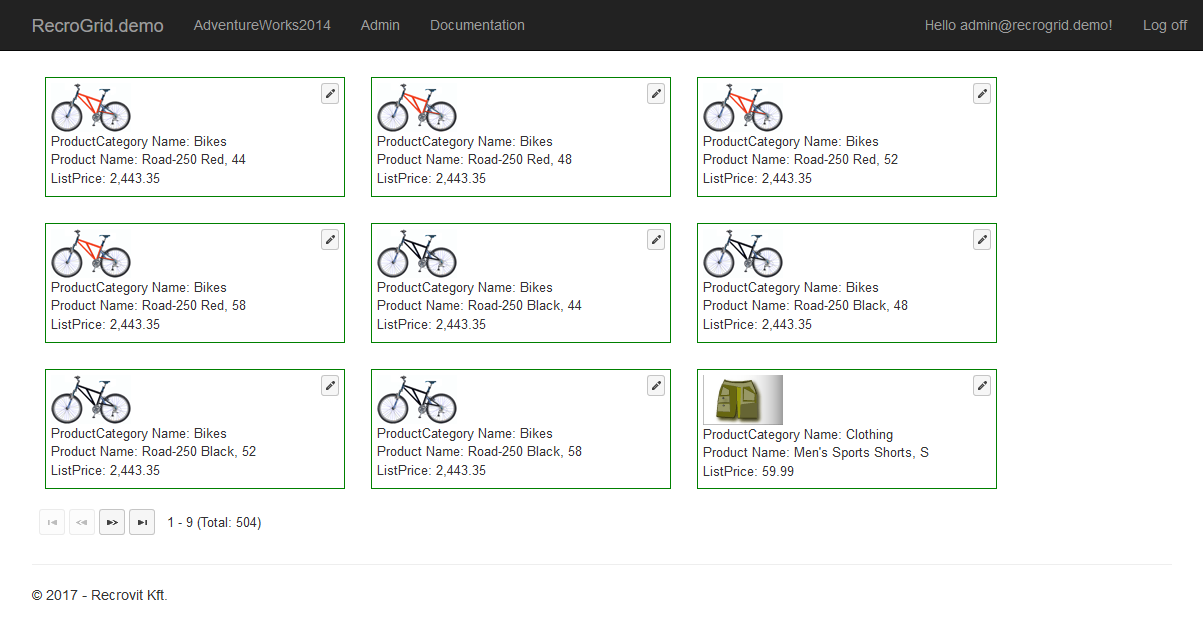Open the Documentation page
The width and height of the screenshot is (1203, 634).
[x=477, y=25]
